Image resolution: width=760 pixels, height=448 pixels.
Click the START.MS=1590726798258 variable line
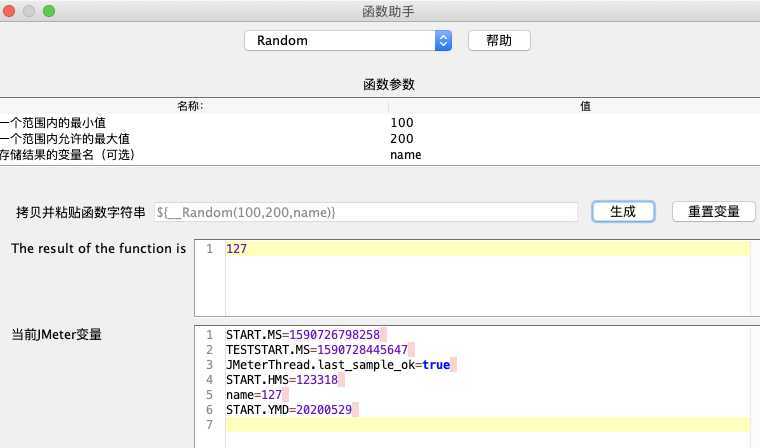(x=303, y=335)
